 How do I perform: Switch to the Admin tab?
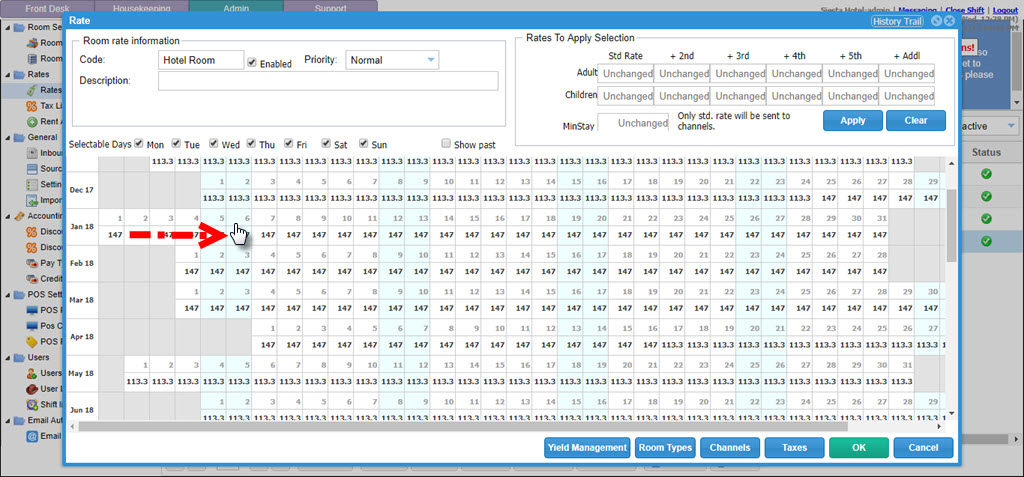point(236,7)
